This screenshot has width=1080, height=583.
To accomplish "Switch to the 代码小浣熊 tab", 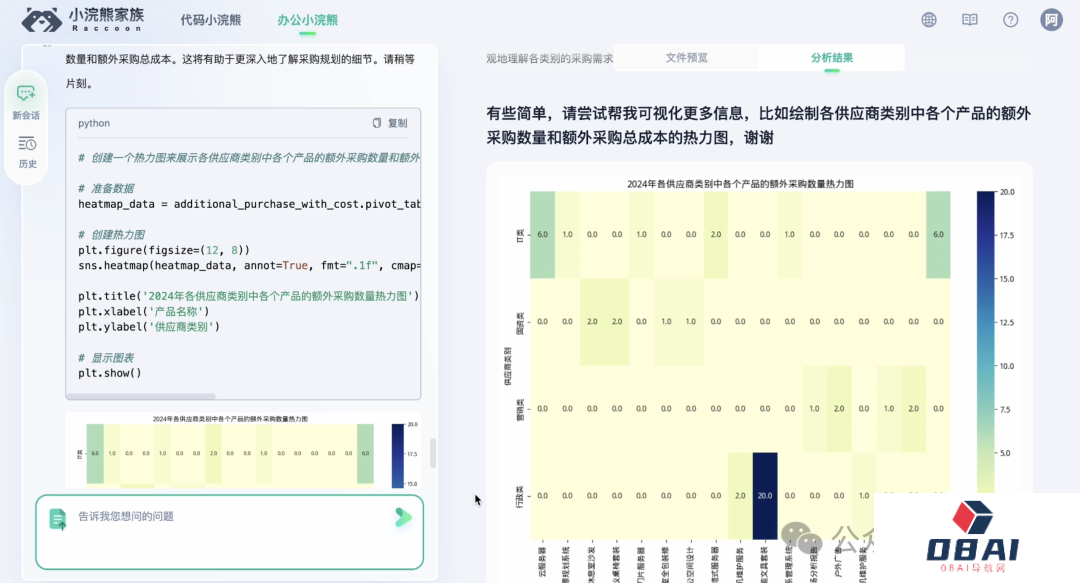I will (x=210, y=20).
